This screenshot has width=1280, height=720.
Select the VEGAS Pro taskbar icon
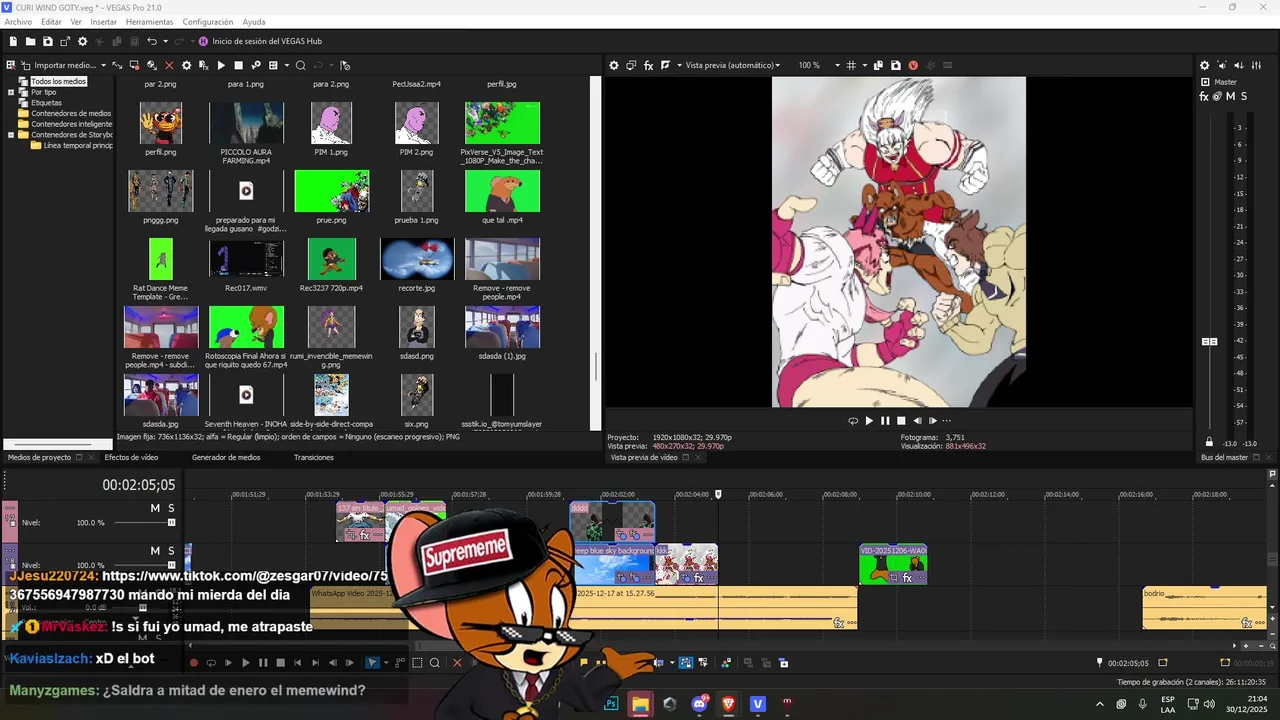pos(757,704)
